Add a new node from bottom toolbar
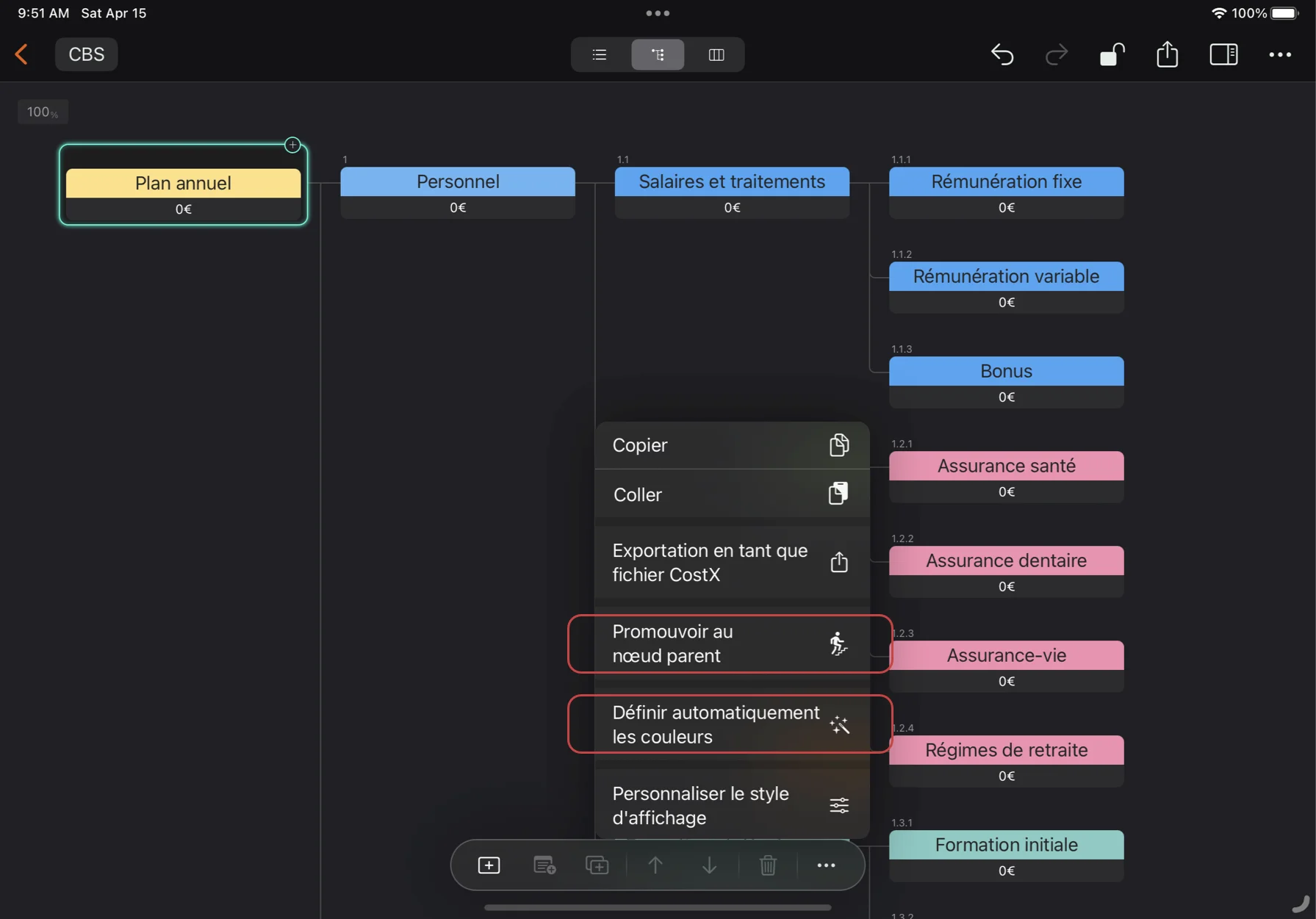This screenshot has height=919, width=1316. click(x=489, y=865)
